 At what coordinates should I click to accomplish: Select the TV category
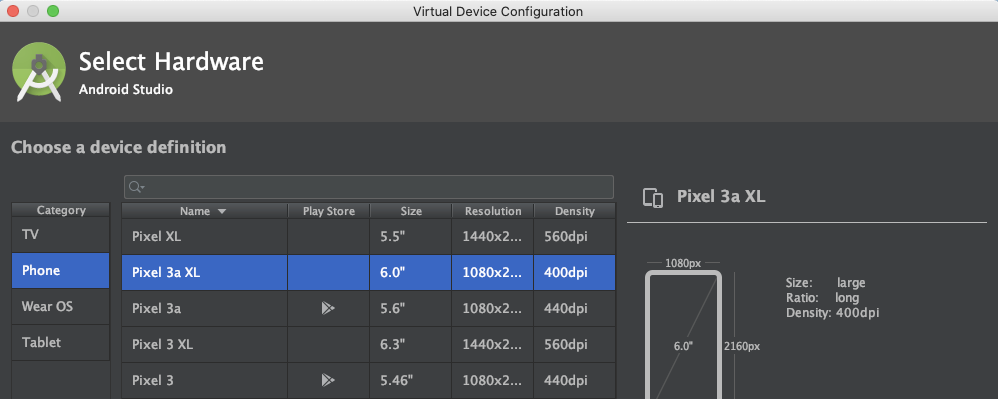point(60,235)
